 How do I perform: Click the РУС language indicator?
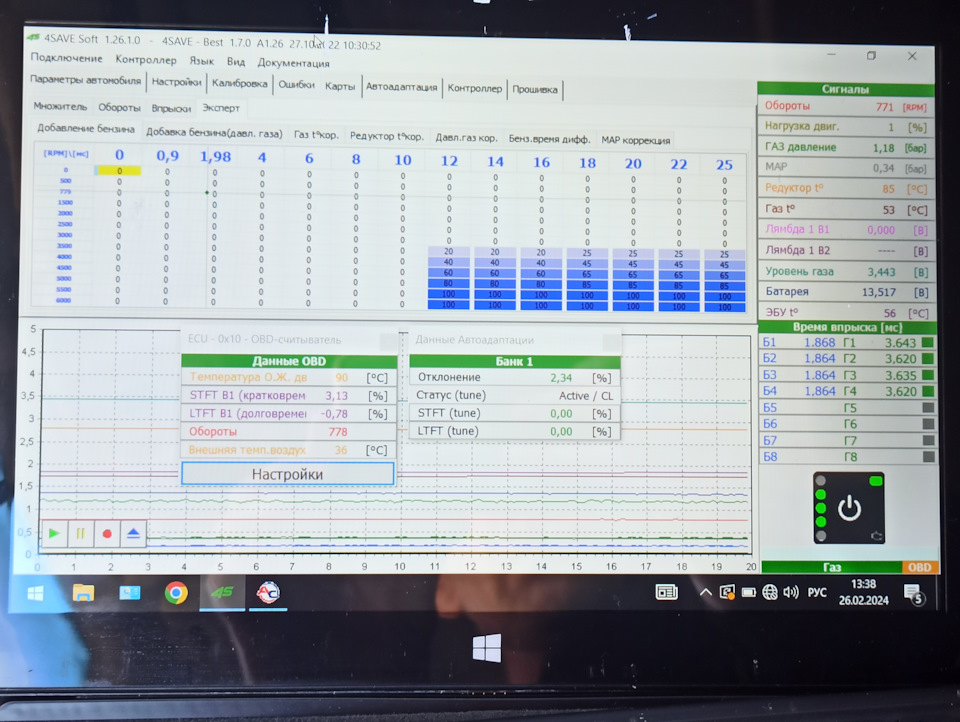[817, 593]
